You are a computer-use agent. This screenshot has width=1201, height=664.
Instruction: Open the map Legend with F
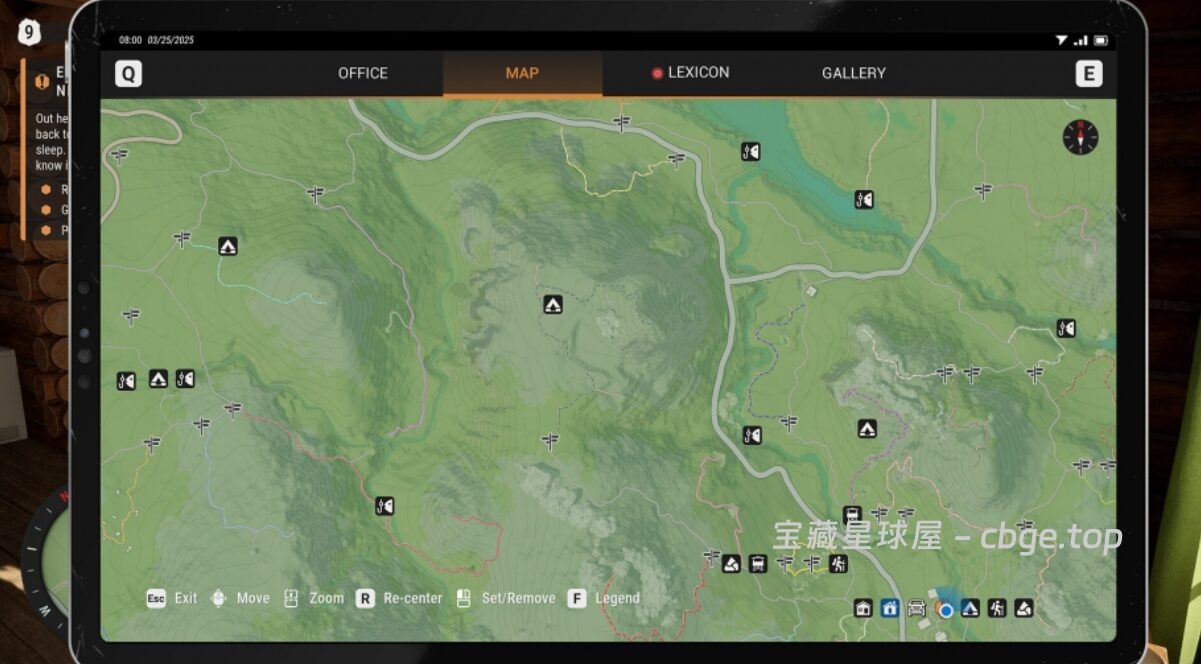pos(603,598)
